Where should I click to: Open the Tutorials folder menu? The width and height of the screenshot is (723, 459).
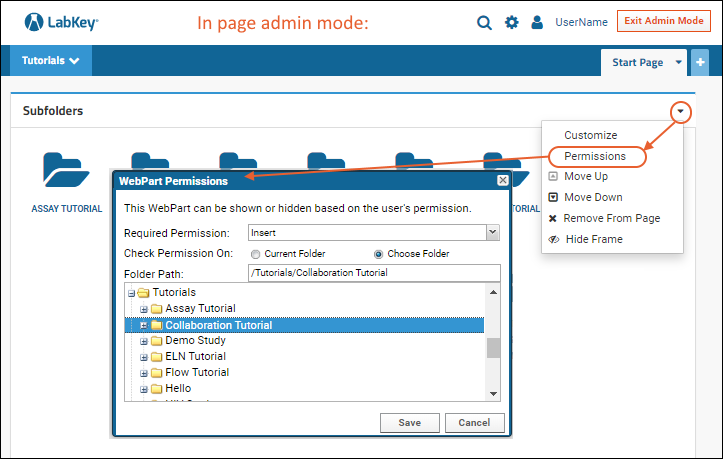click(50, 60)
